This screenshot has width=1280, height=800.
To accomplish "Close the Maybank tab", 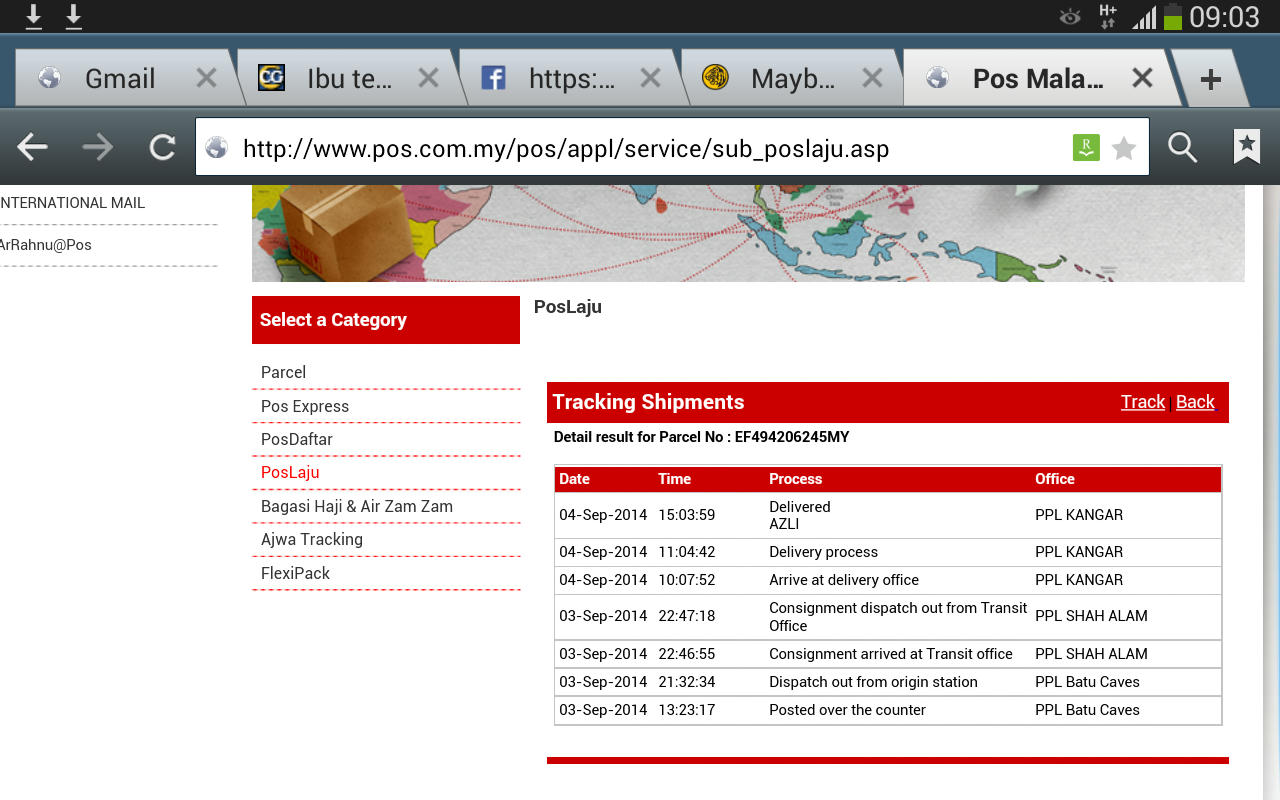I will 872,78.
